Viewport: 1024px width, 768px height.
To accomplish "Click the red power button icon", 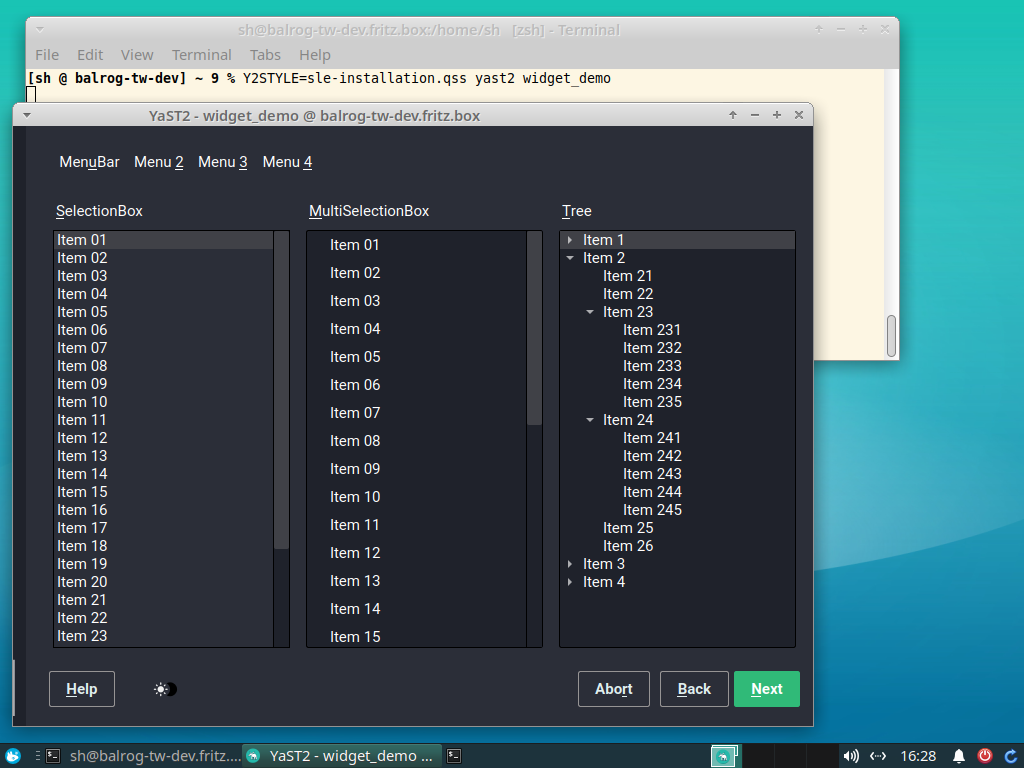I will point(985,756).
